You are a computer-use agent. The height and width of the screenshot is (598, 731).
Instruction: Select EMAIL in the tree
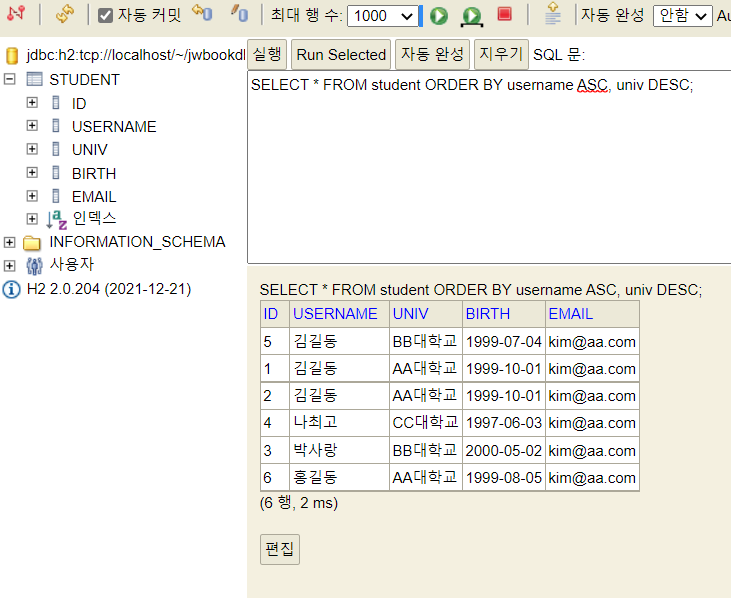click(94, 197)
